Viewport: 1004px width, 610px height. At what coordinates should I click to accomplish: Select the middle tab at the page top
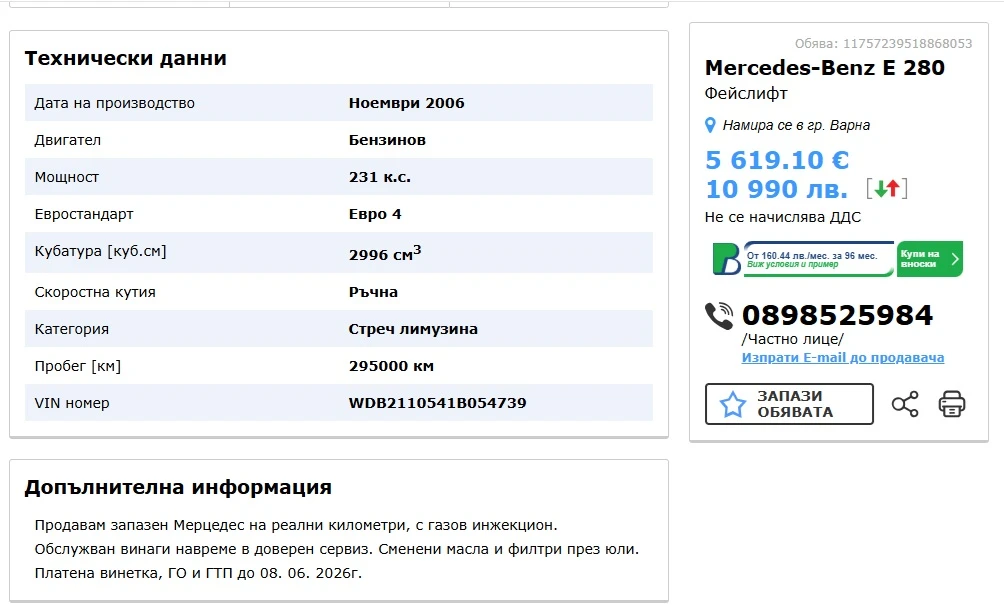pos(340,3)
